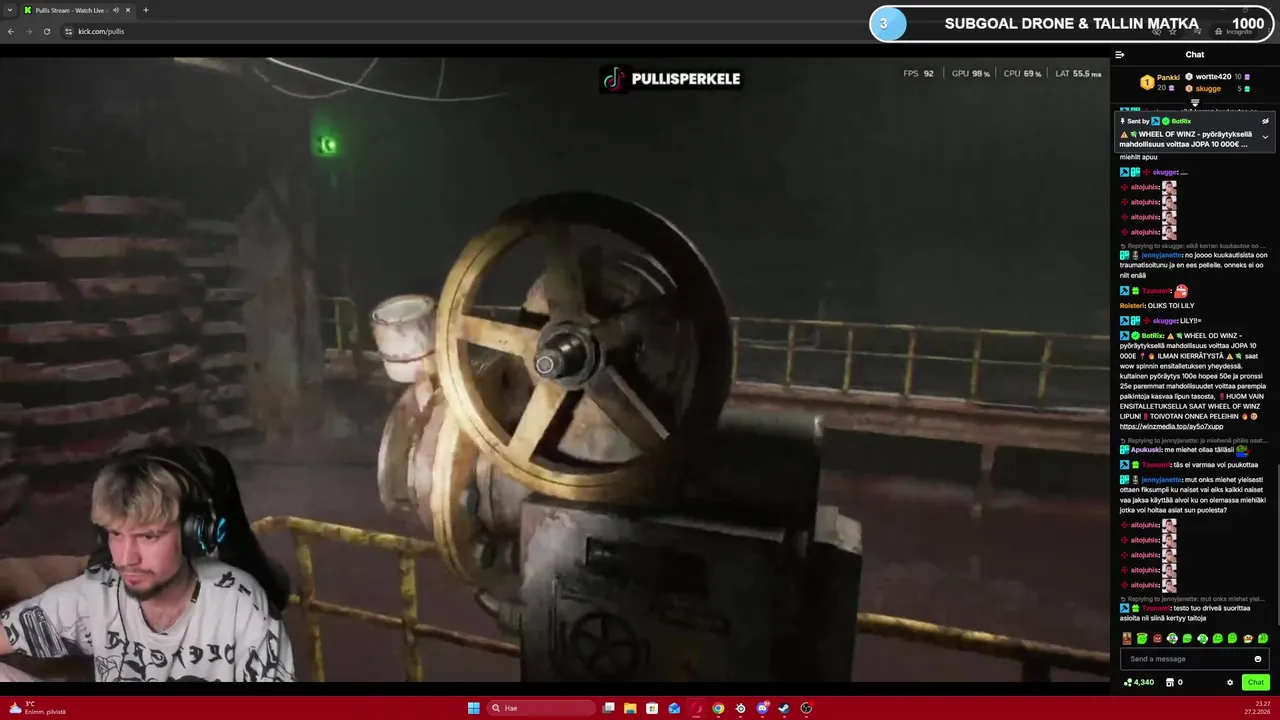
Task: Open the weather widget on taskbar
Action: click(x=36, y=708)
